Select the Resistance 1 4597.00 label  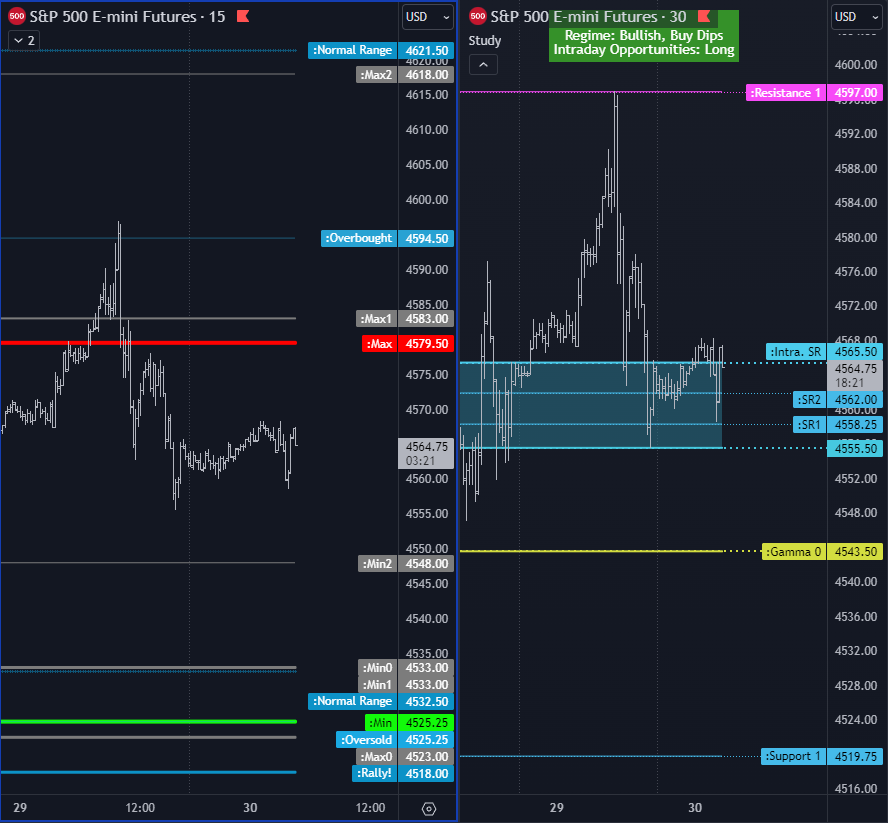814,93
